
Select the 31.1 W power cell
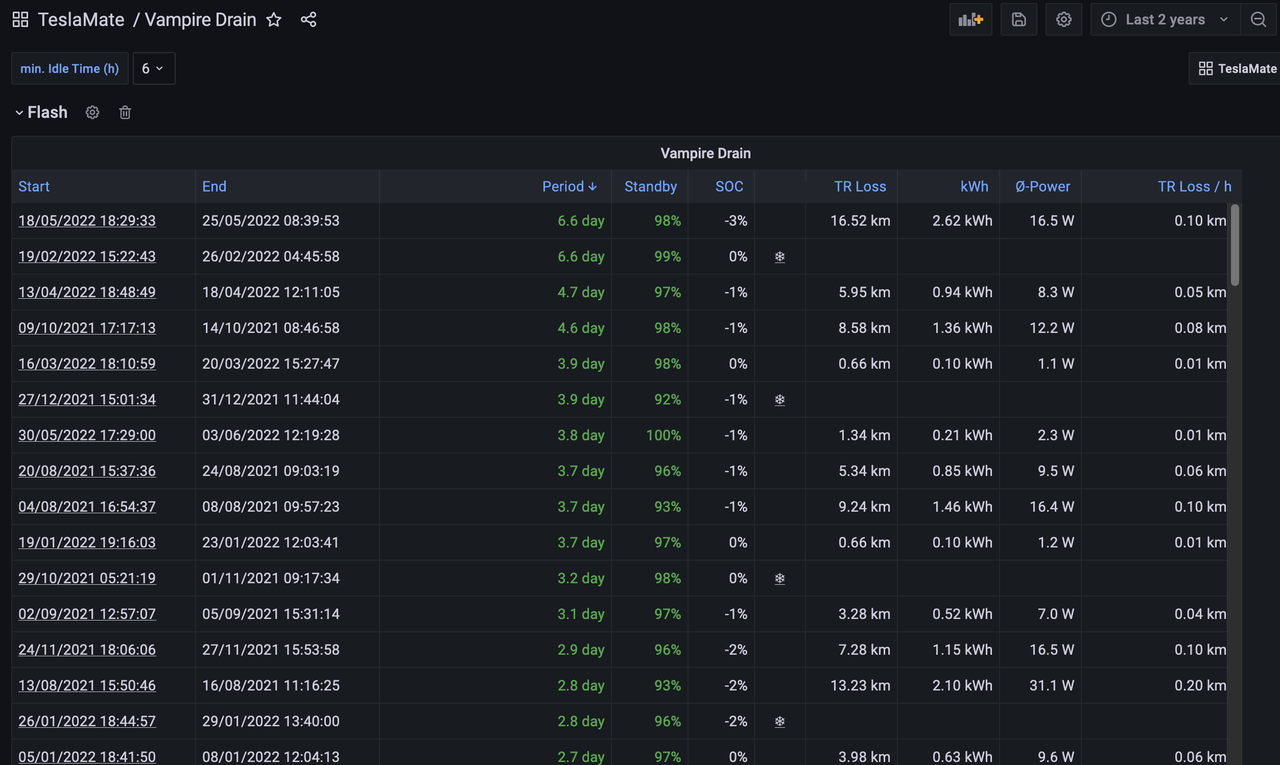(x=1040, y=686)
